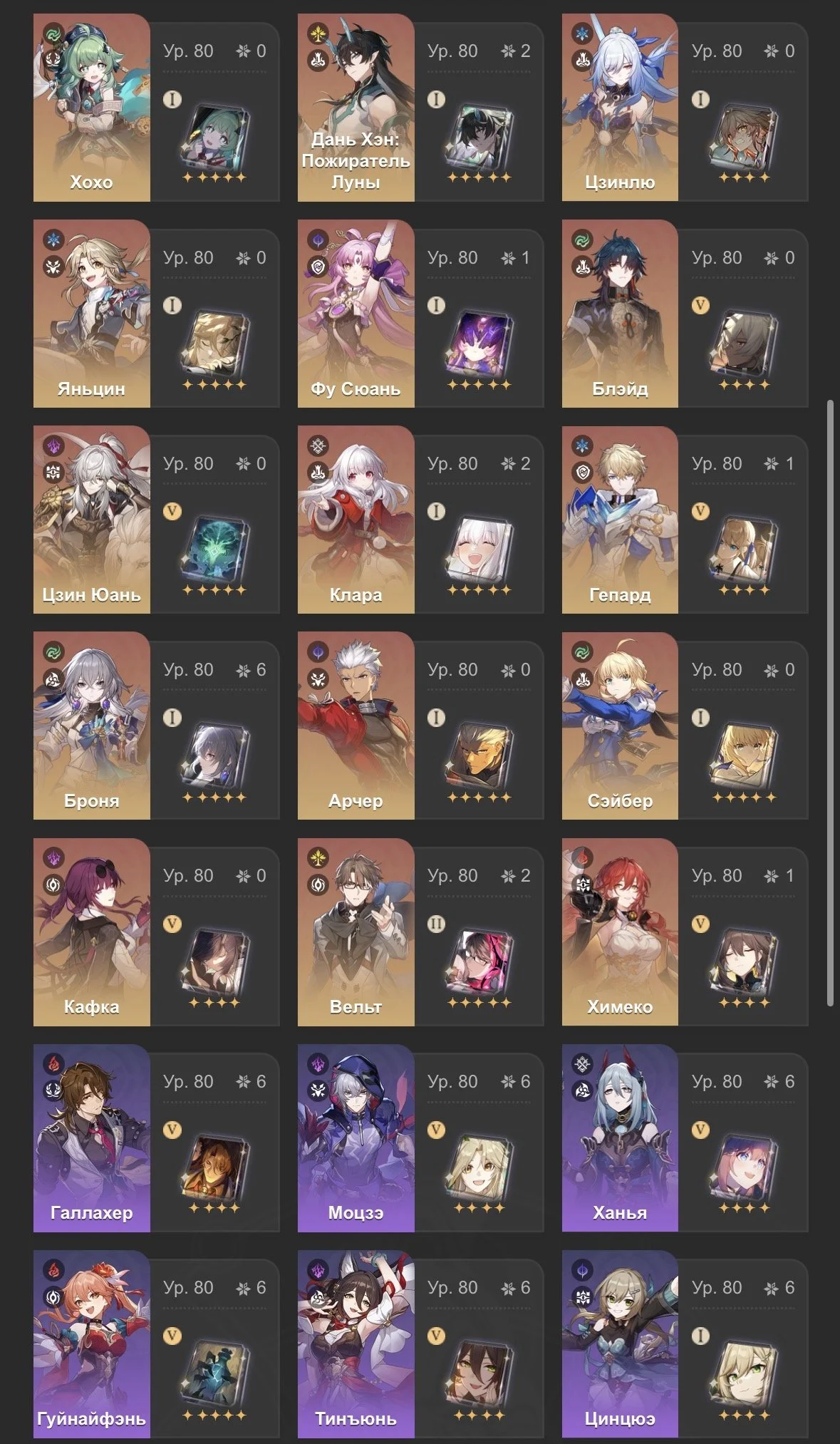Click the Ice element icon on Яньцин's card
Screen dimensions: 840x1444
pyautogui.click(x=54, y=239)
